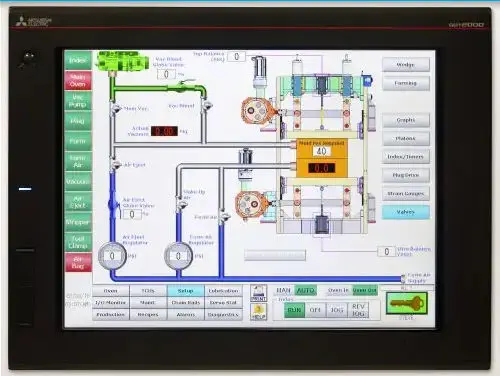
Task: Set Index to JOG
Action: (x=337, y=310)
